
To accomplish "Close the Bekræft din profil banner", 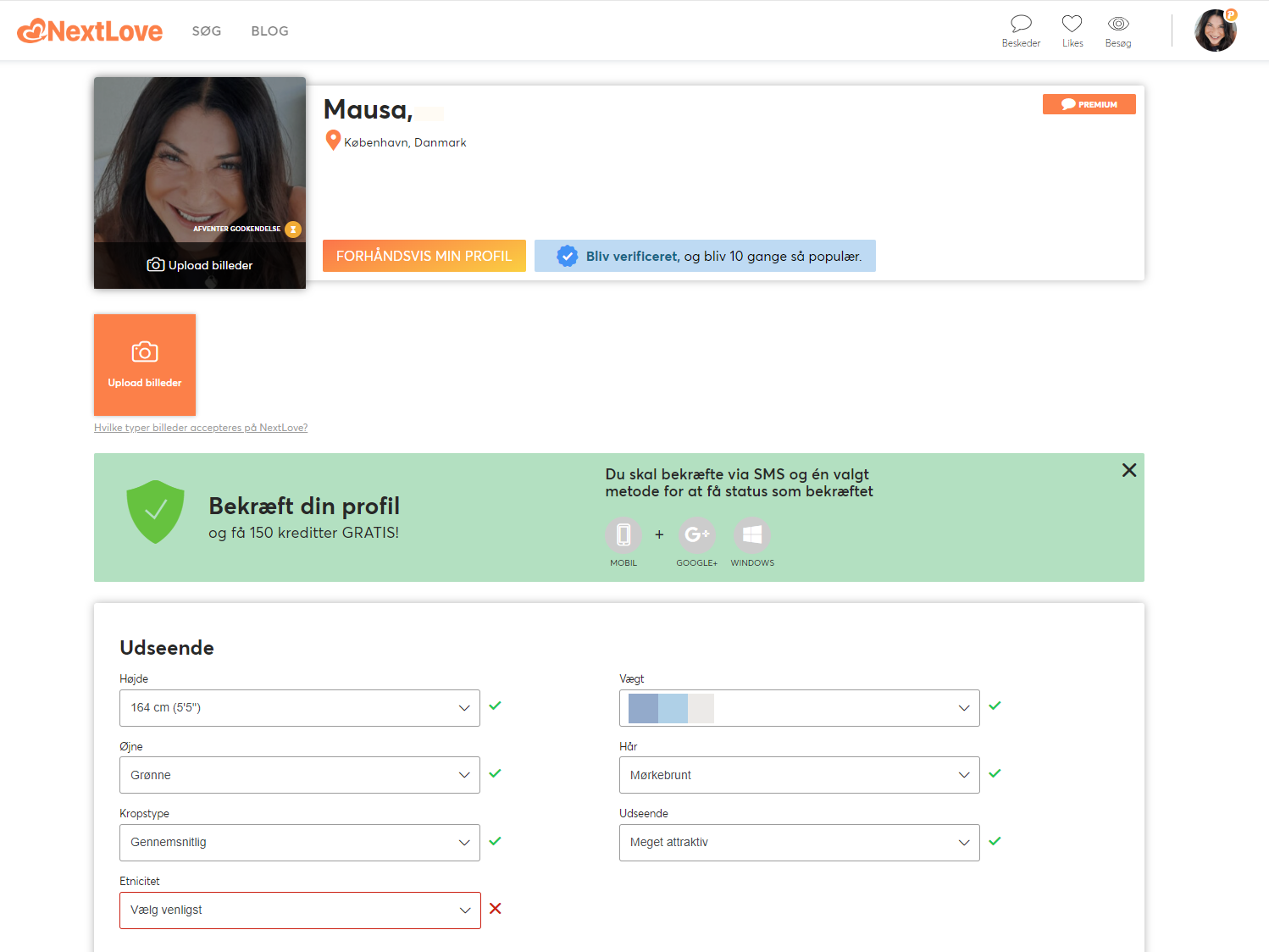I will tap(1129, 470).
